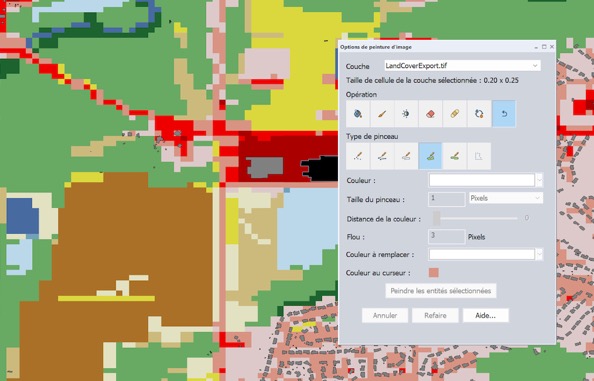Image resolution: width=594 pixels, height=381 pixels.
Task: Click Peindre les entités sélectionnées button
Action: coord(441,291)
